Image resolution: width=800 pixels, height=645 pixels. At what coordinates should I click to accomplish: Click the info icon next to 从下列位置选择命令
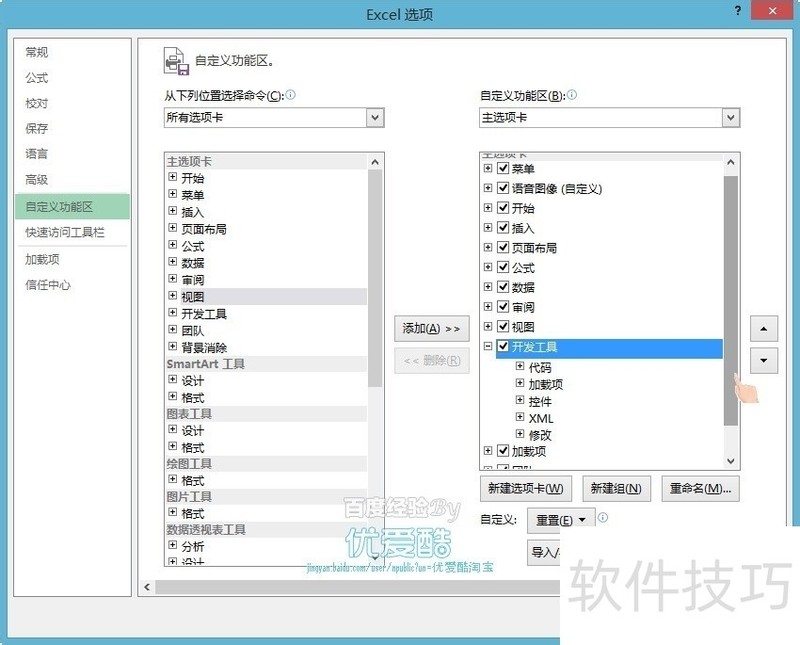pos(290,96)
